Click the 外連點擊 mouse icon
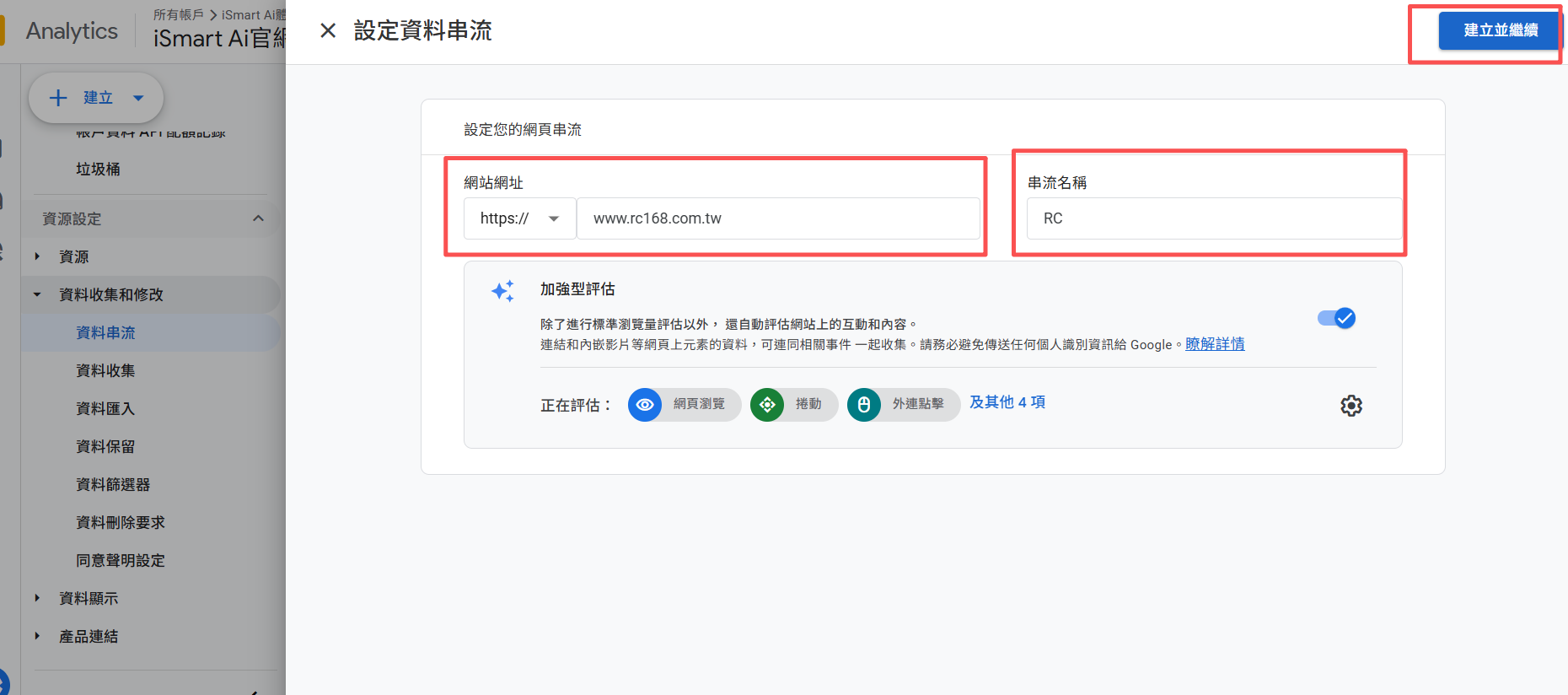 (864, 405)
